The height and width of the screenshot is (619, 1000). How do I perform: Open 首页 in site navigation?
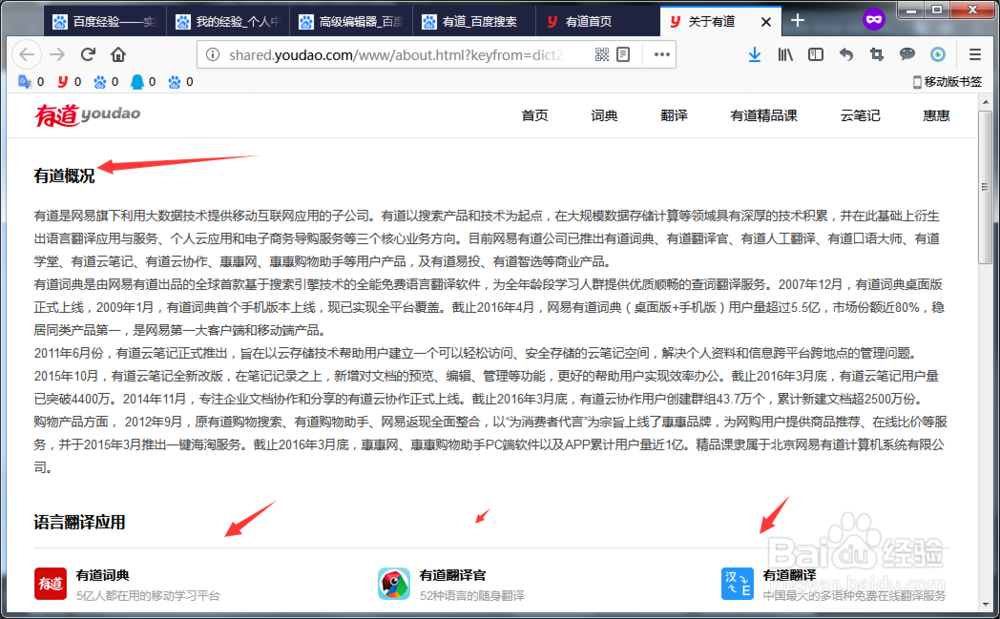(x=534, y=115)
